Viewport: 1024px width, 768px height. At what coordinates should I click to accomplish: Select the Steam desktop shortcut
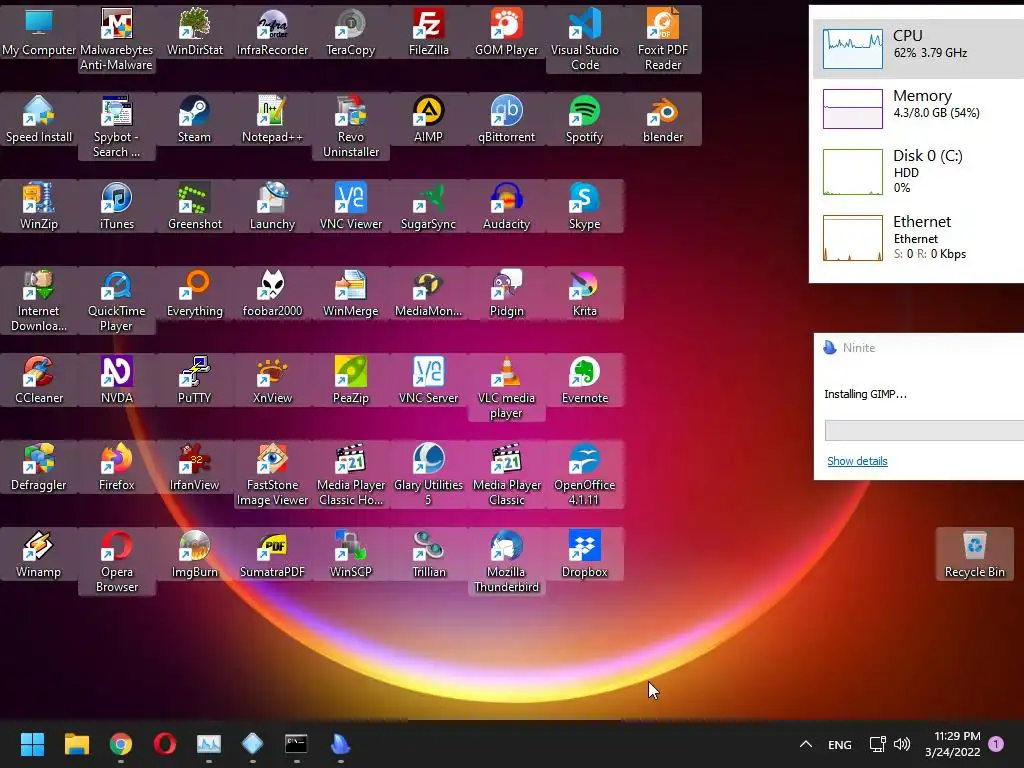(195, 119)
